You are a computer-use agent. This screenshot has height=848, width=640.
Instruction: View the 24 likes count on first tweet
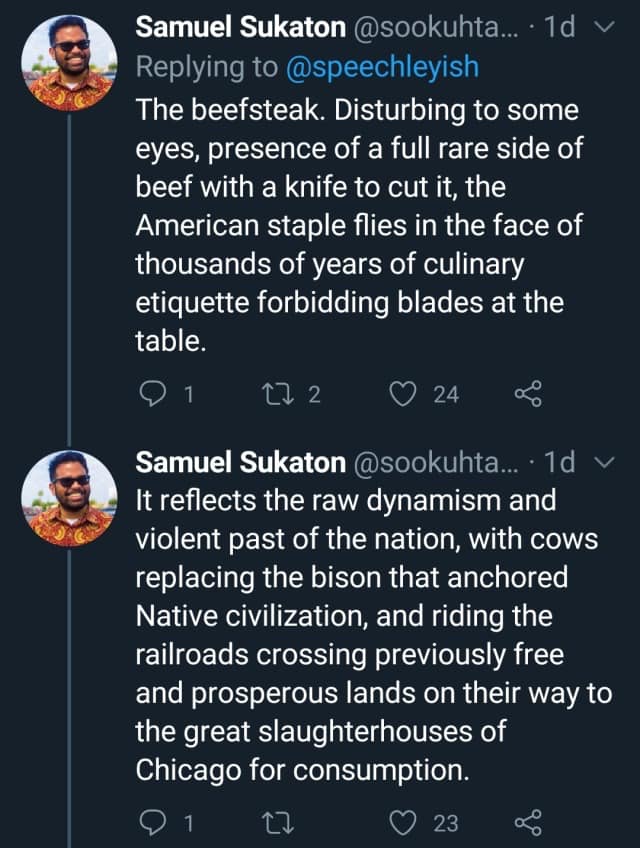[446, 395]
